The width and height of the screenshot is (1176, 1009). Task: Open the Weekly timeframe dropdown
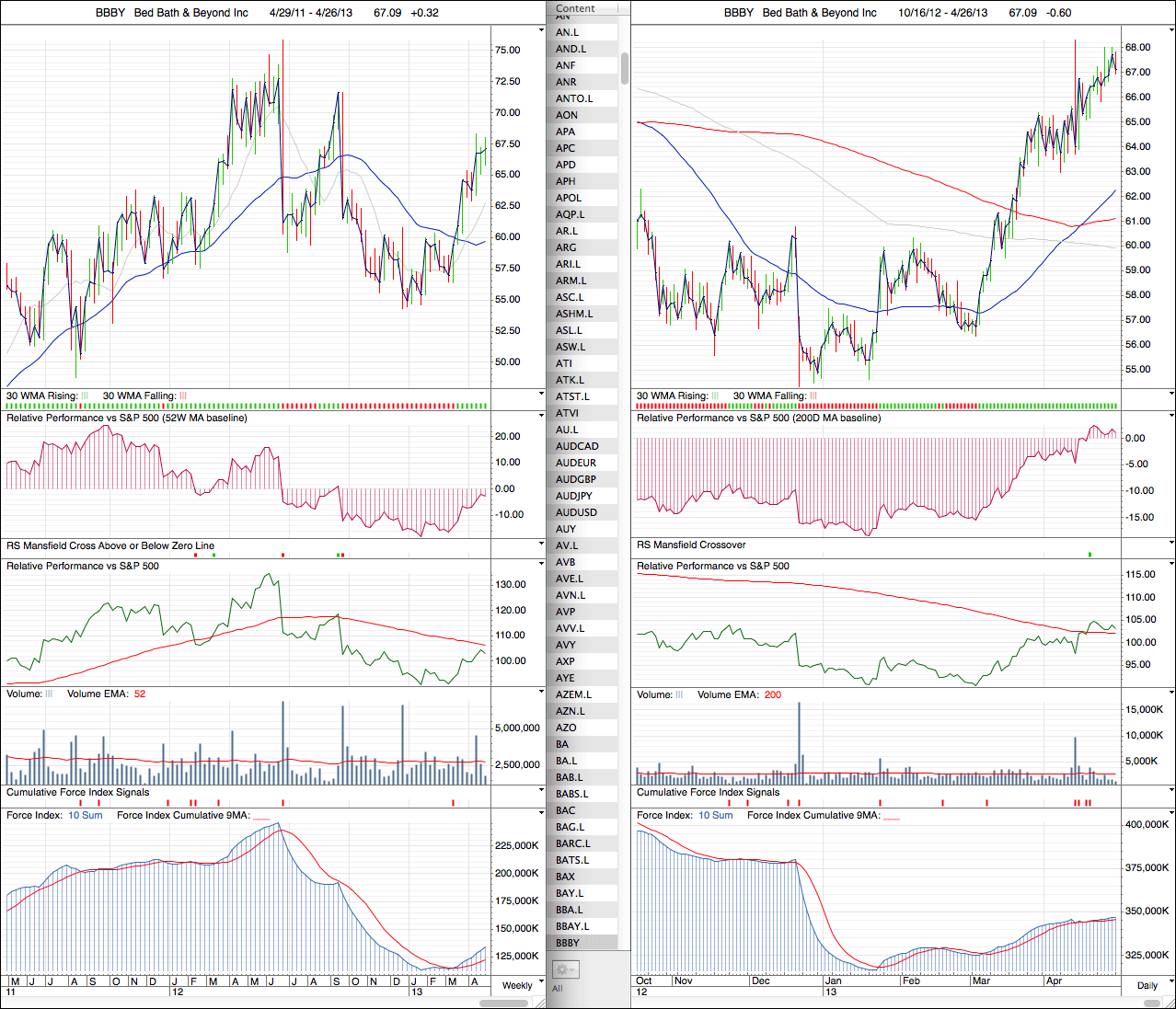(x=517, y=985)
